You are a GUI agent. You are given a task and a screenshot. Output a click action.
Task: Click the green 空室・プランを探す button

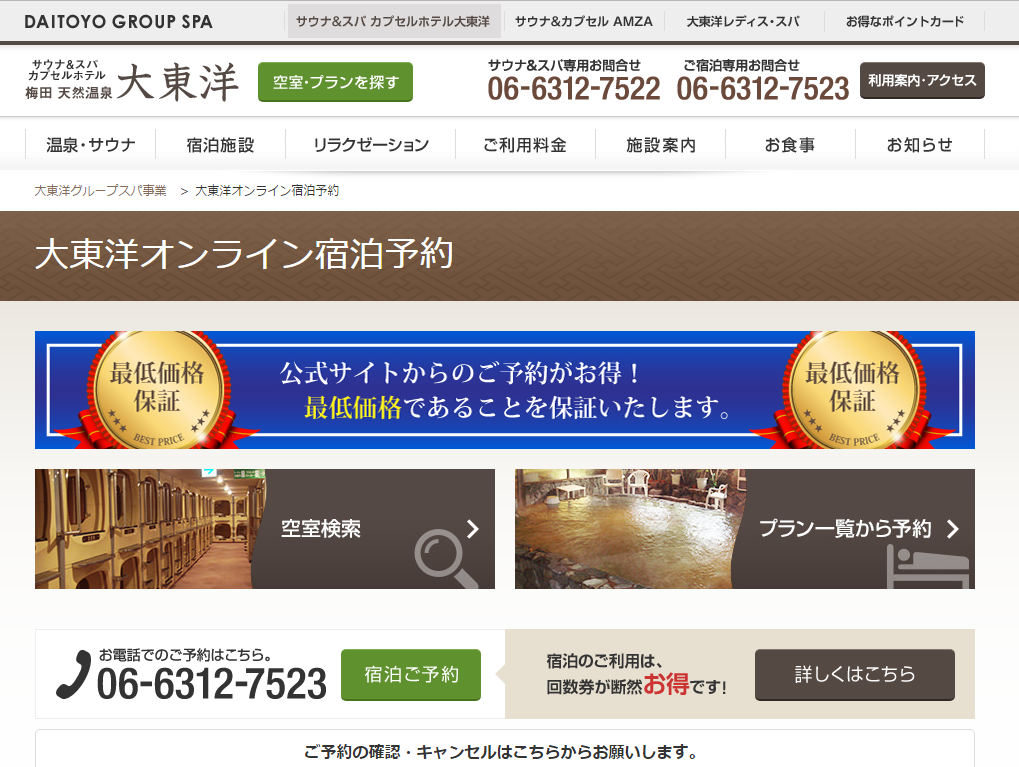point(335,82)
